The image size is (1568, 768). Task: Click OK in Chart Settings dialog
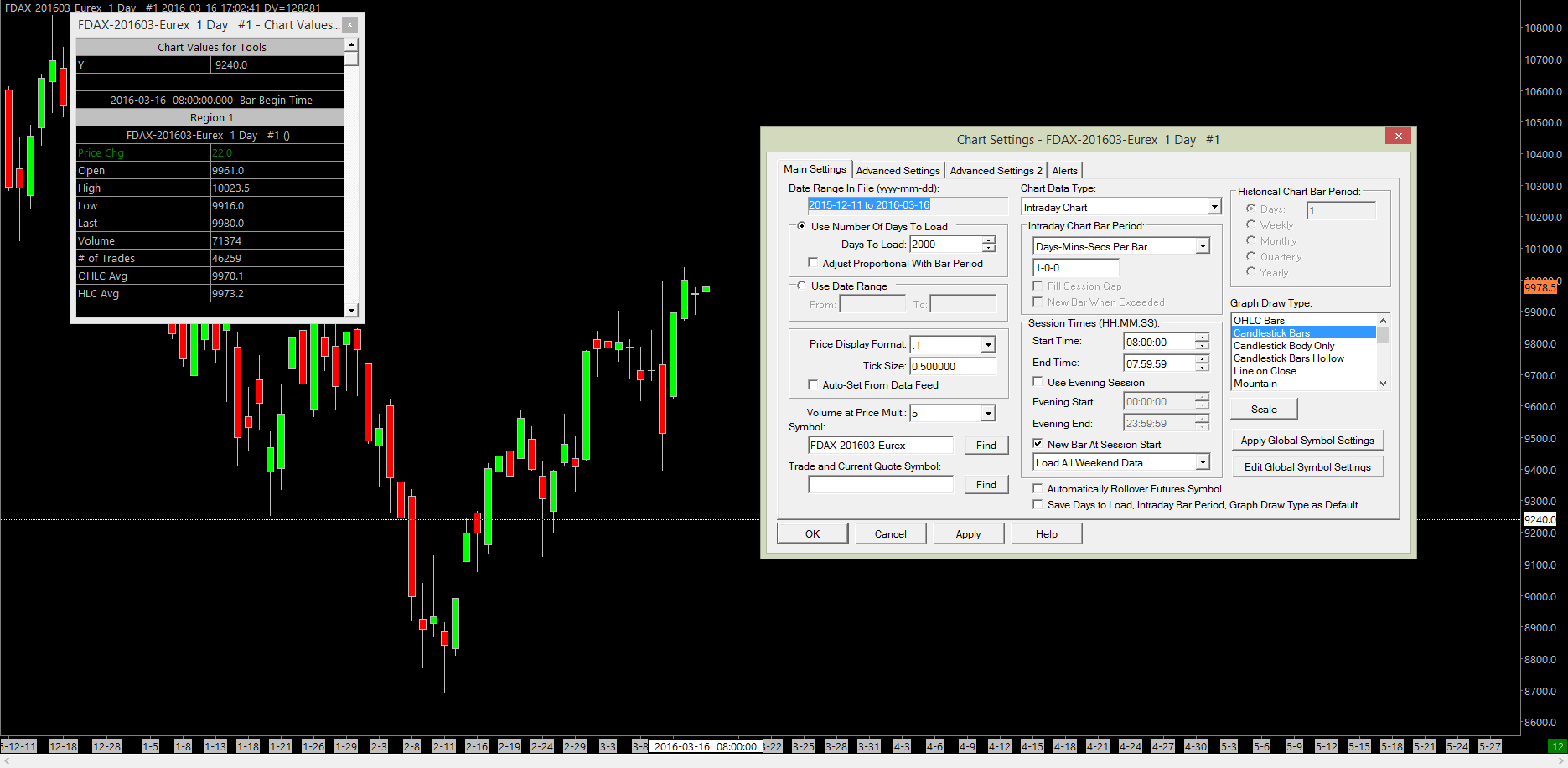point(812,533)
